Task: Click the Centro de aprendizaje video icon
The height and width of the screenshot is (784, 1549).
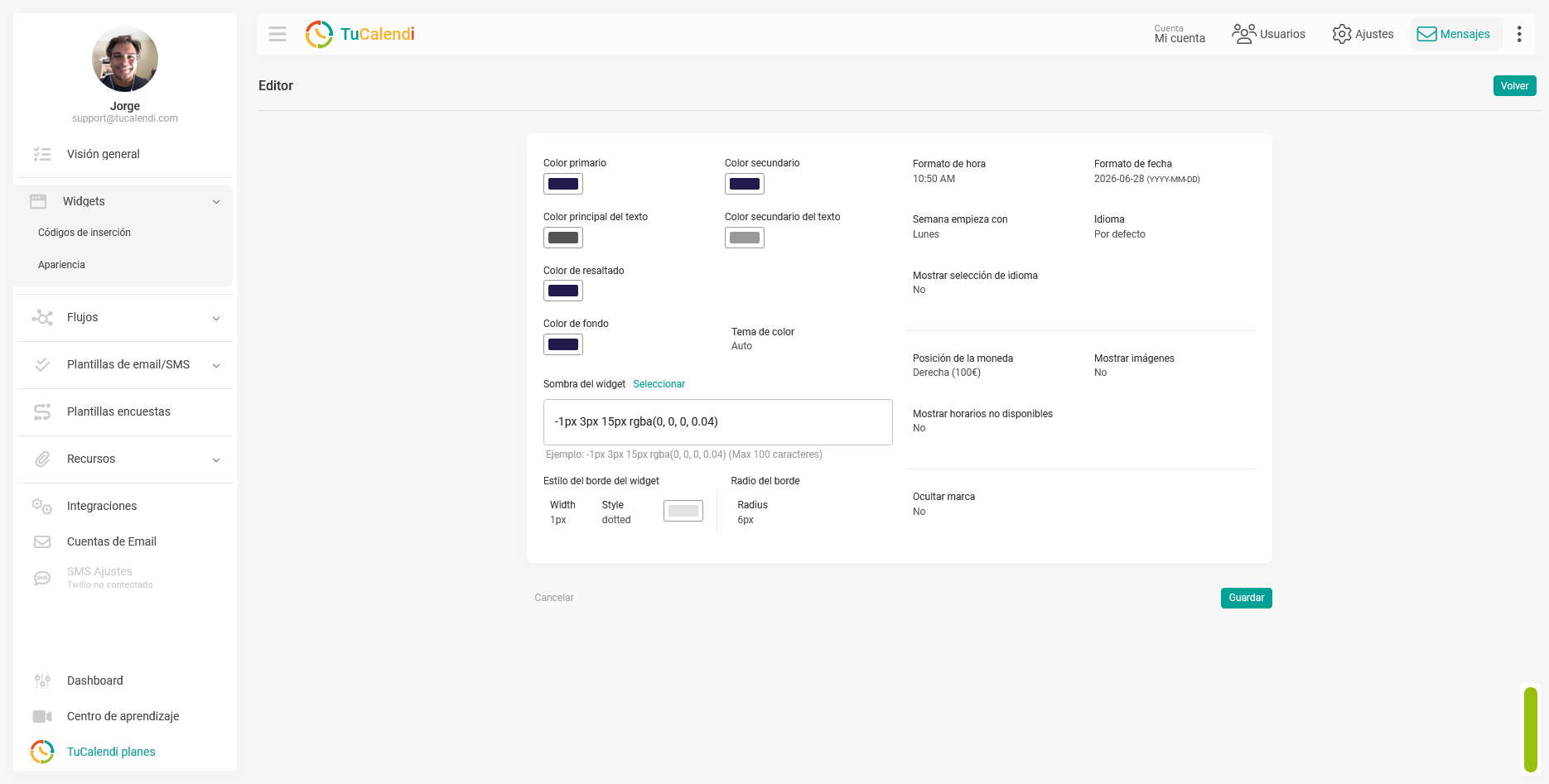Action: point(42,716)
